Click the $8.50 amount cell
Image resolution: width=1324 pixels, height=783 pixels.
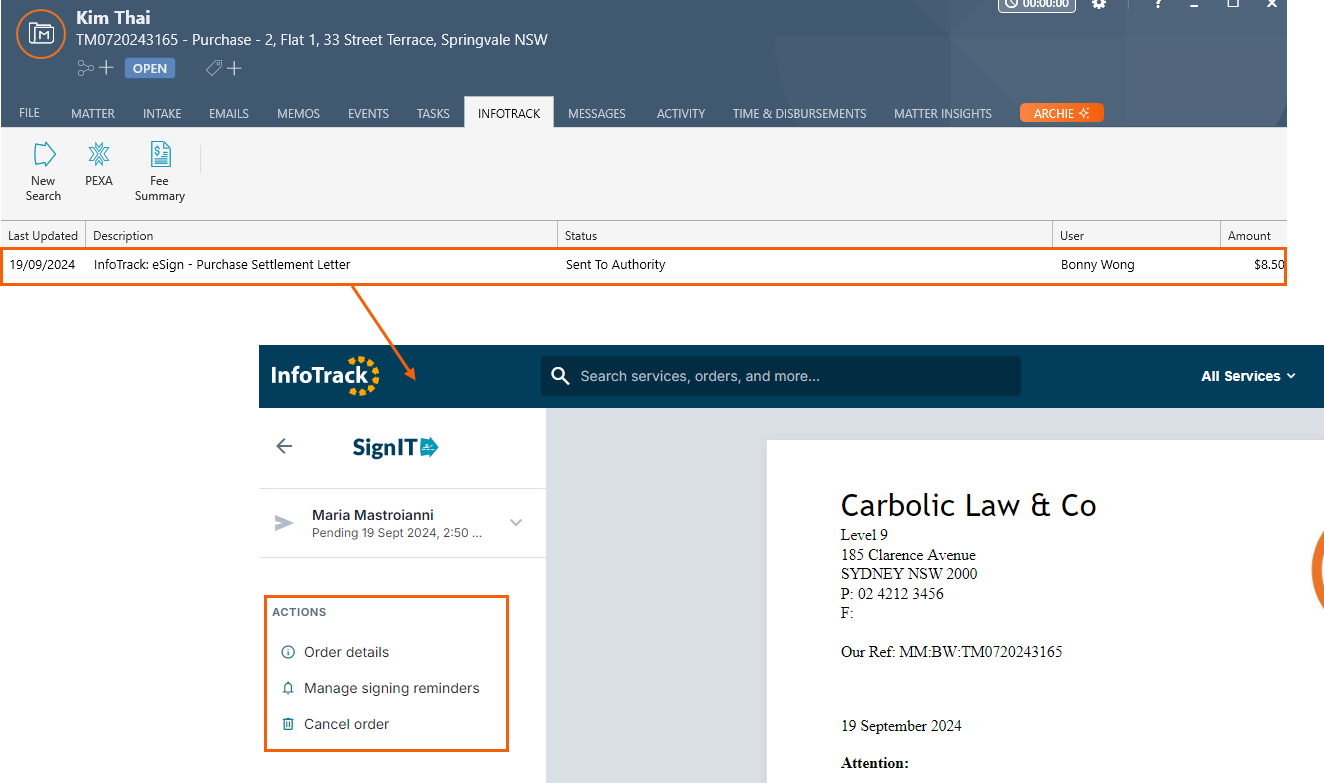1269,265
